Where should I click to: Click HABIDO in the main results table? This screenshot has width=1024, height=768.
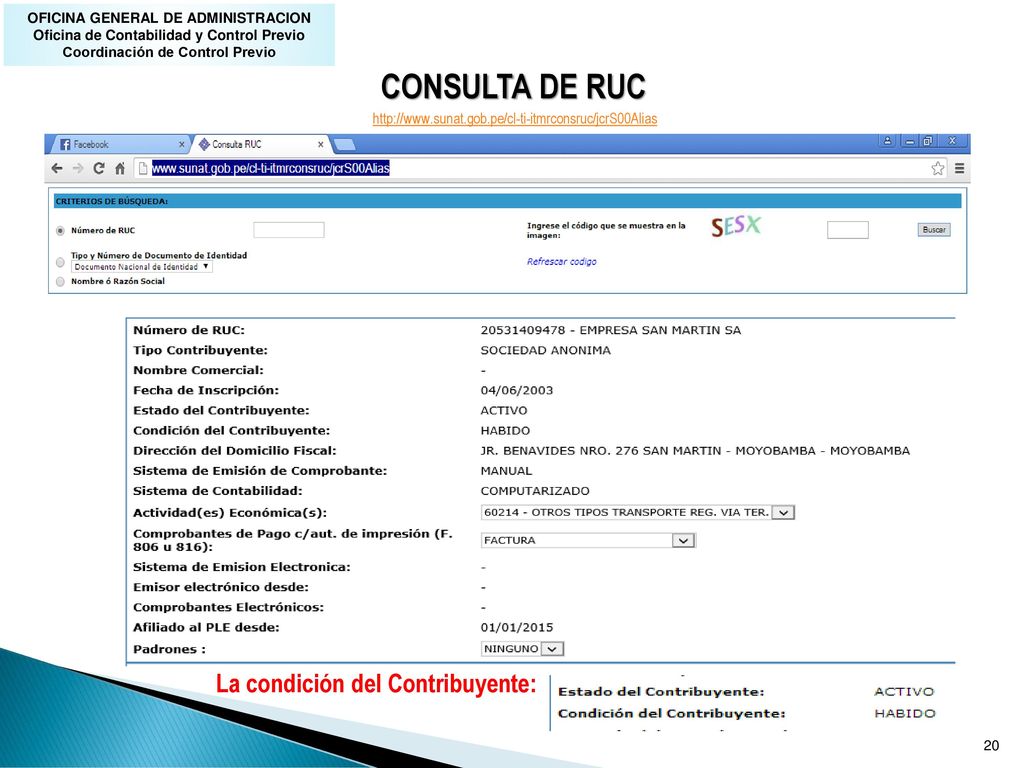point(505,431)
